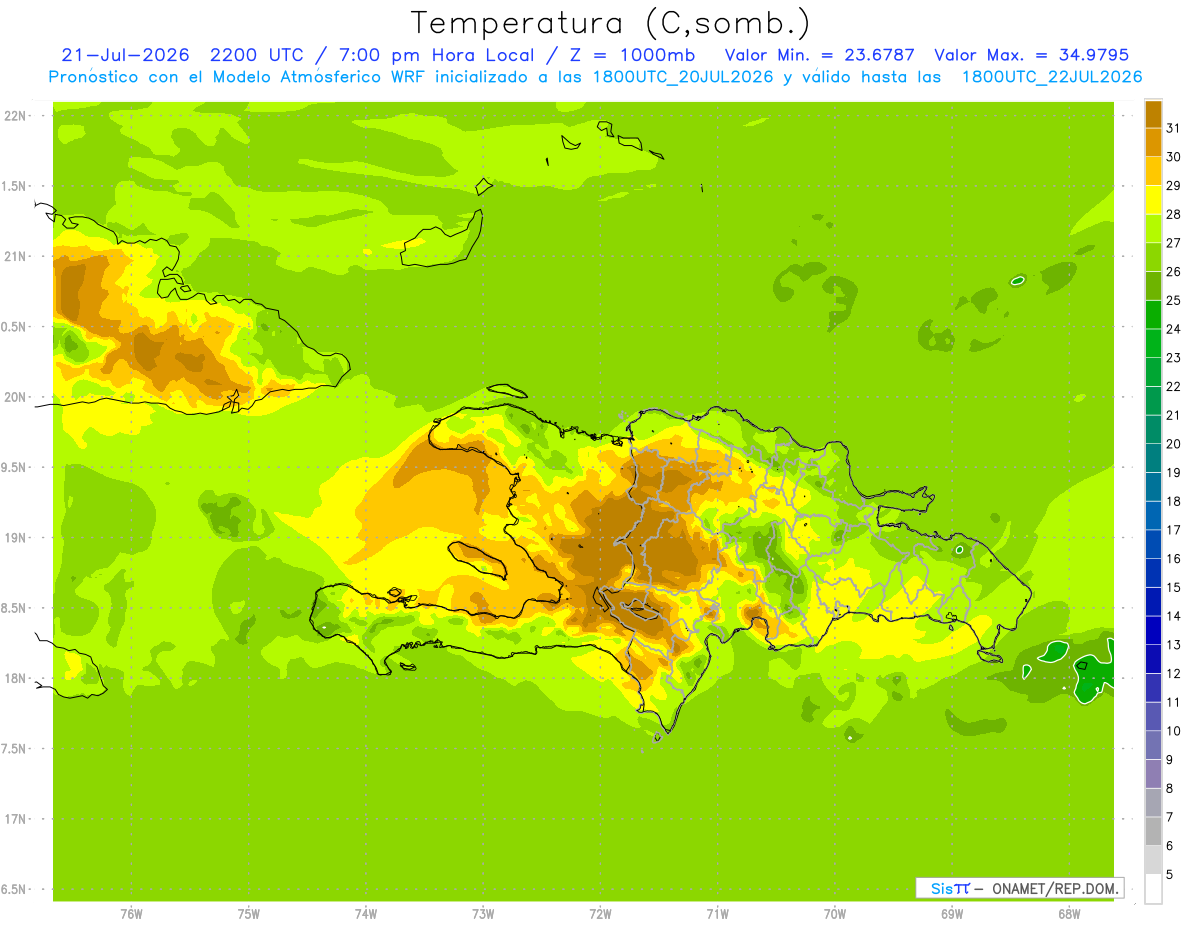Image resolution: width=1200 pixels, height=927 pixels.
Task: Pick the colorbar segment between 24 and 25
Action: click(x=1153, y=315)
